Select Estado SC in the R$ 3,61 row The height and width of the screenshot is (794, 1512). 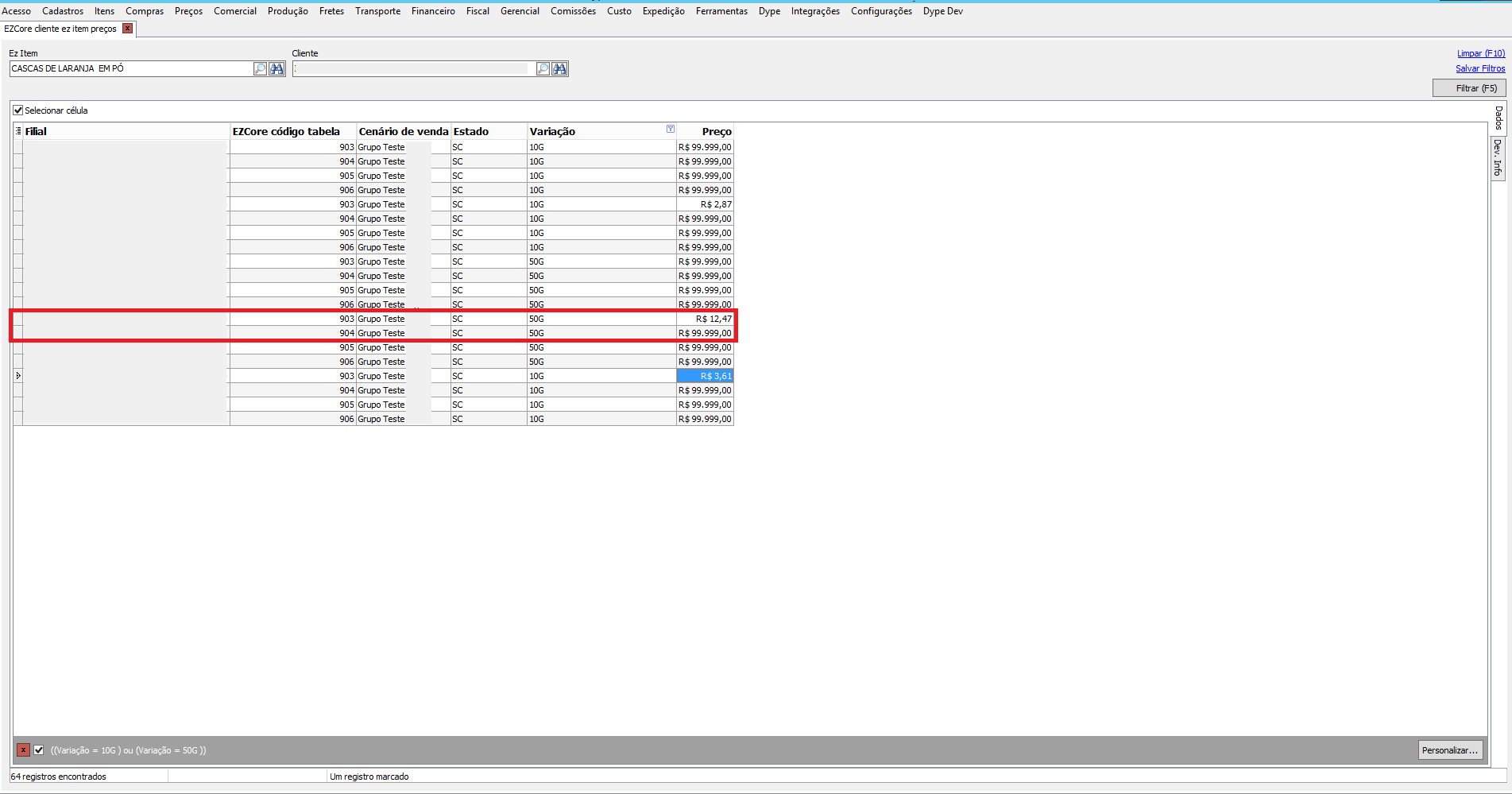point(489,376)
